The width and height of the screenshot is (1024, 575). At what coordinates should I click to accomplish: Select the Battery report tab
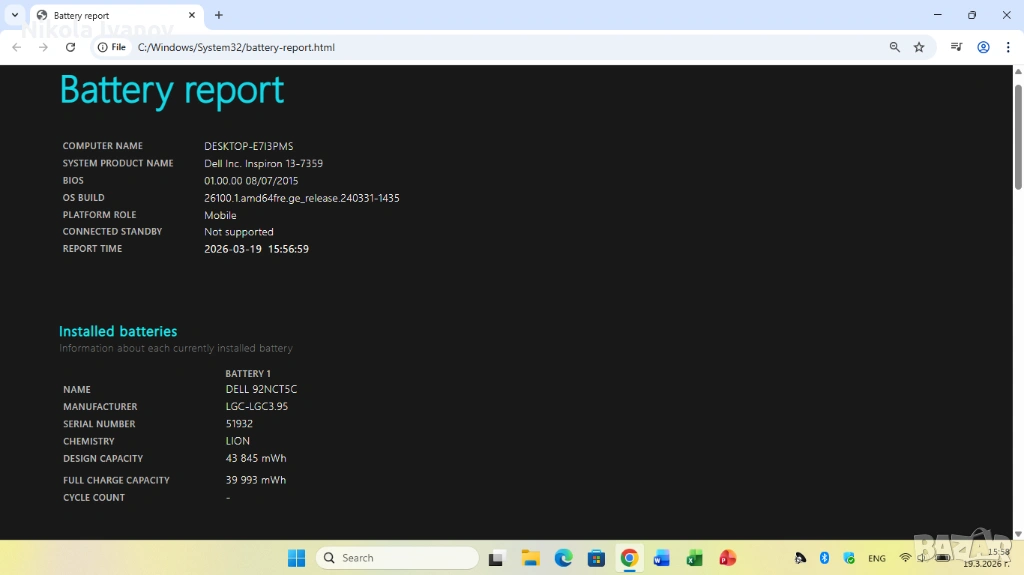(110, 15)
